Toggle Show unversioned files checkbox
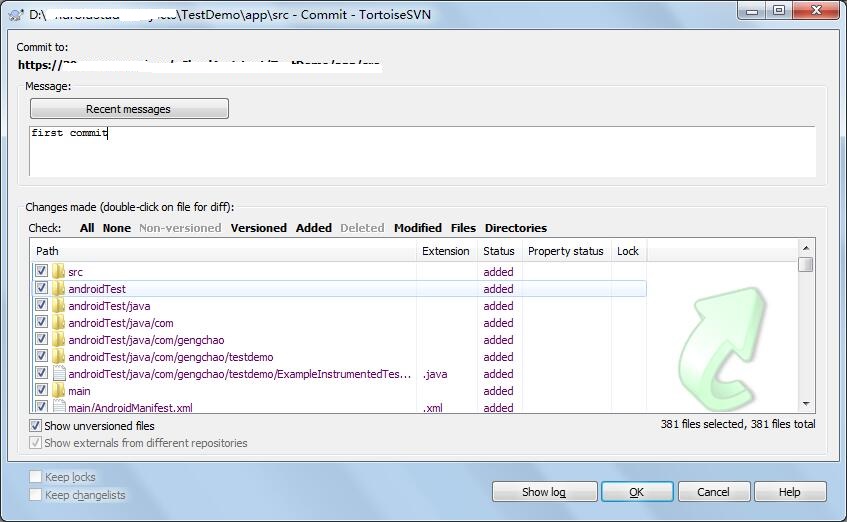Screen dimensions: 847x522 35,426
